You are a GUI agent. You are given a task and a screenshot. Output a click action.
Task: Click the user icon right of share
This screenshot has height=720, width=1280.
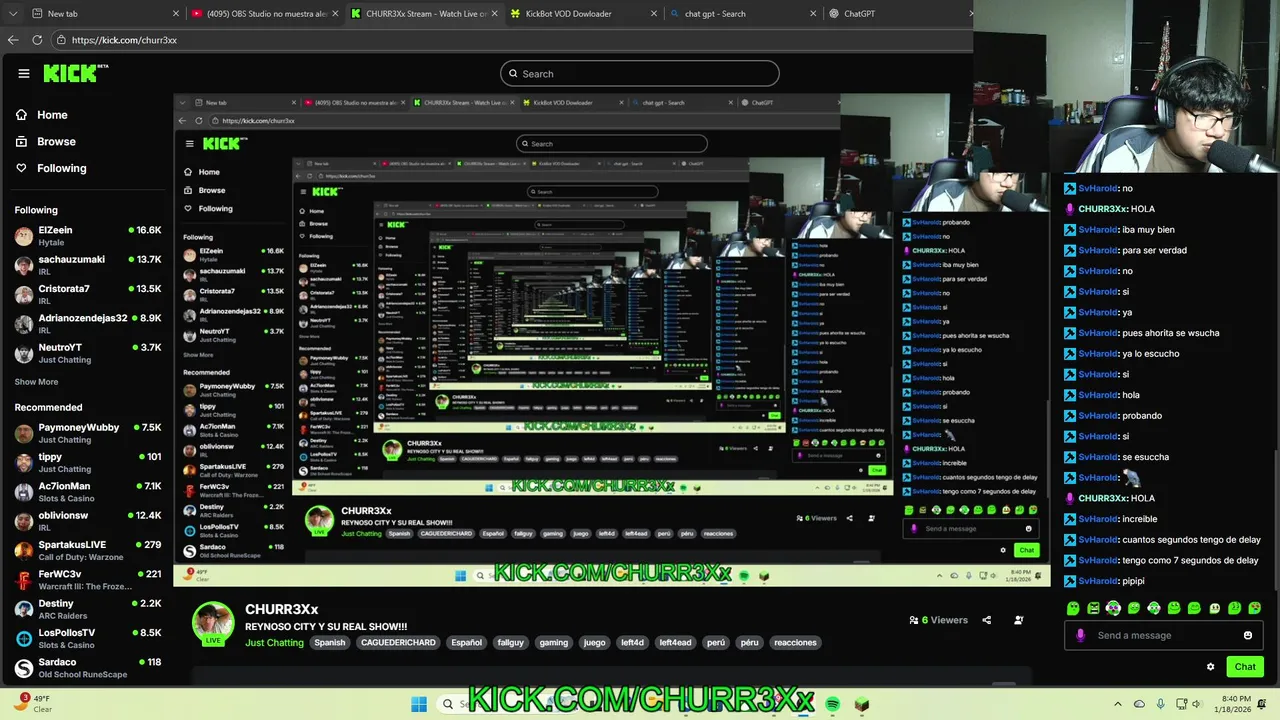point(1018,620)
